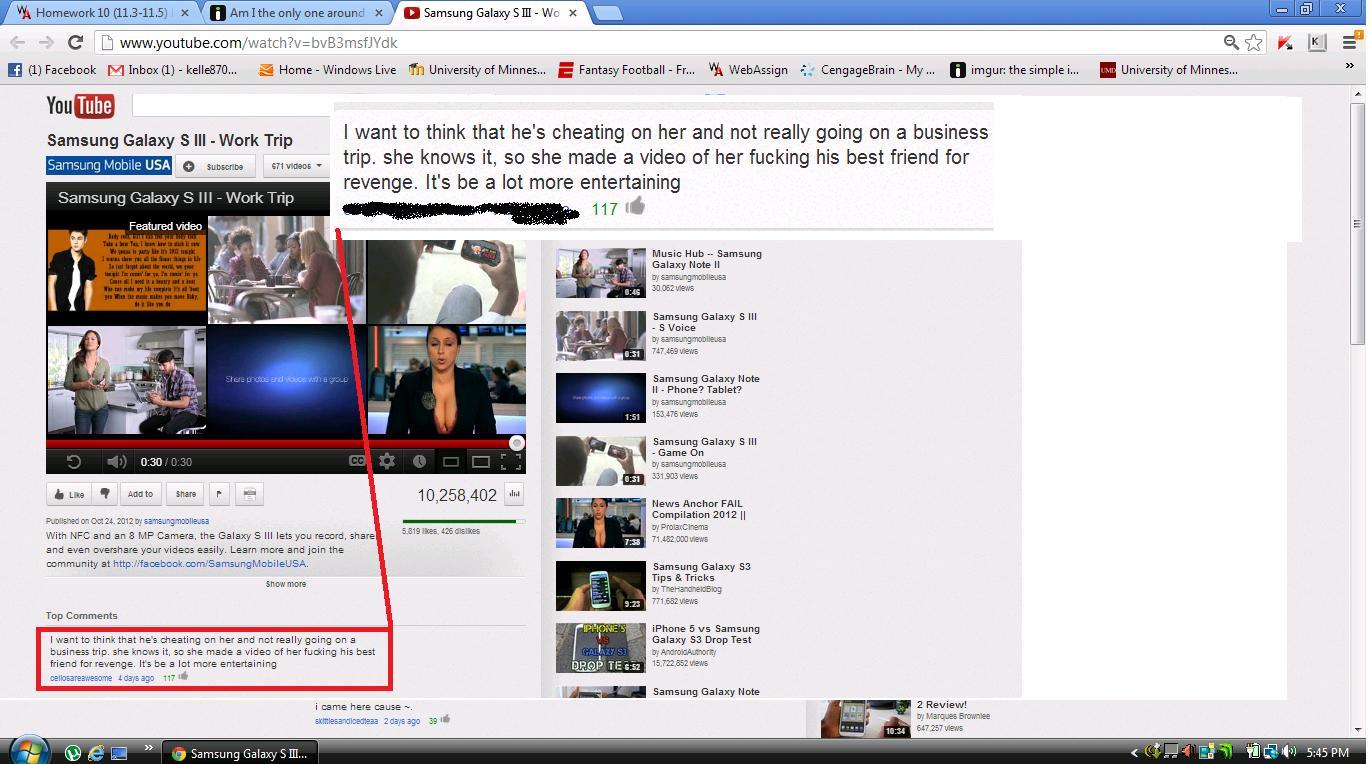Open a new browser tab
This screenshot has width=1370, height=764.
coord(607,13)
